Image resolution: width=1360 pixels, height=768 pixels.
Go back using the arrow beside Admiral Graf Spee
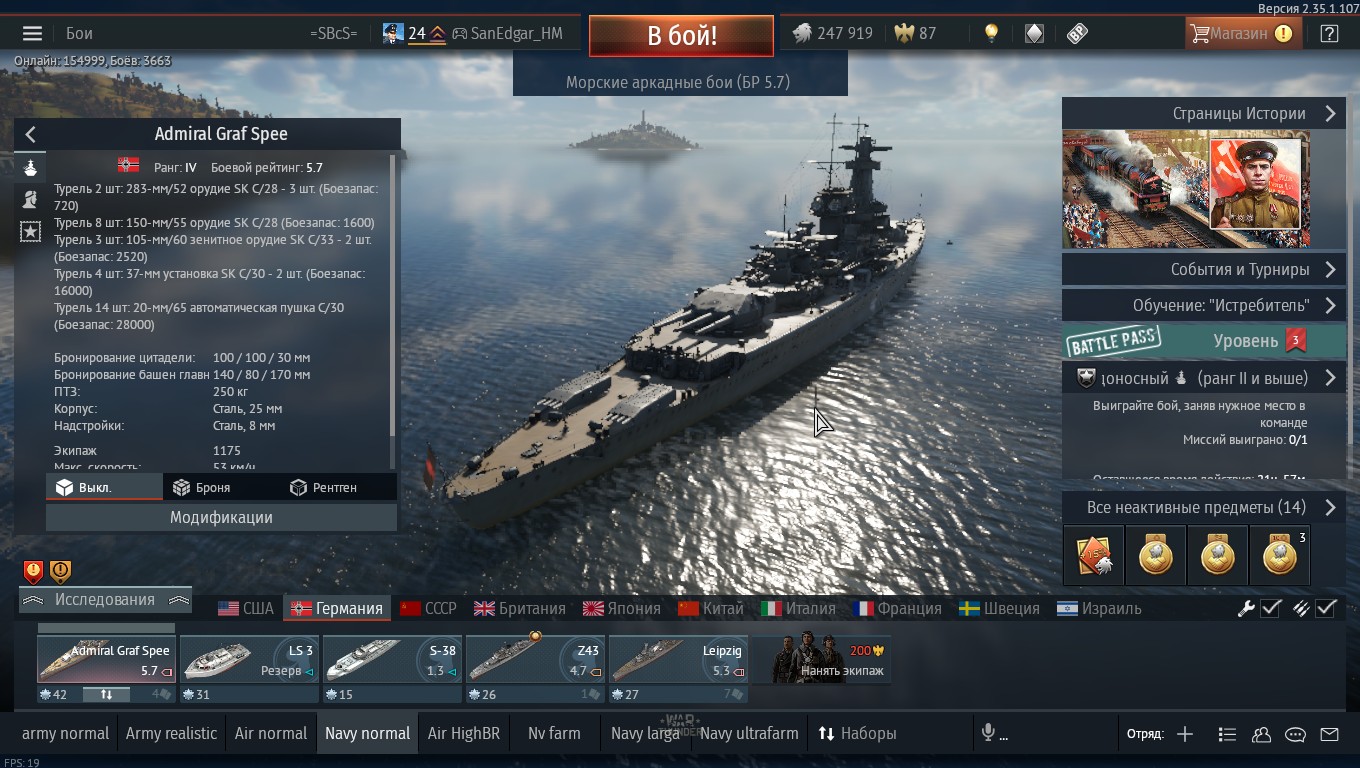click(30, 134)
